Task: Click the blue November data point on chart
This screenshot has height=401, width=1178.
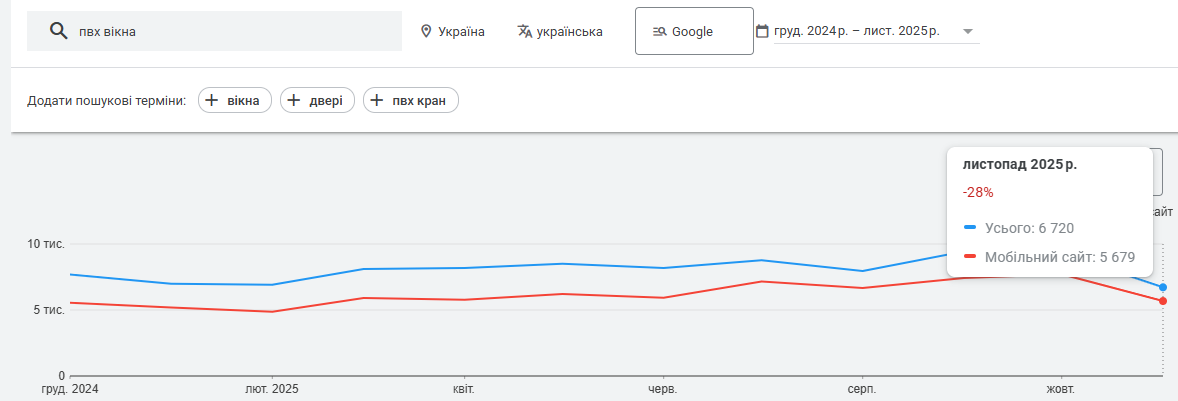Action: [1163, 287]
